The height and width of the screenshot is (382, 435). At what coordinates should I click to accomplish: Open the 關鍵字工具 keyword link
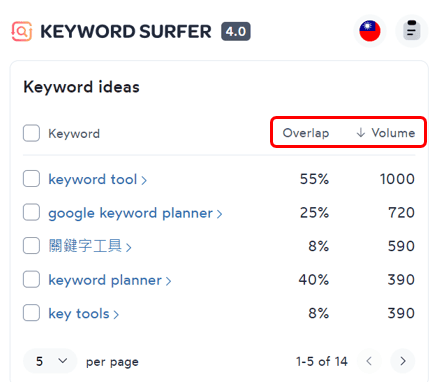pos(85,246)
